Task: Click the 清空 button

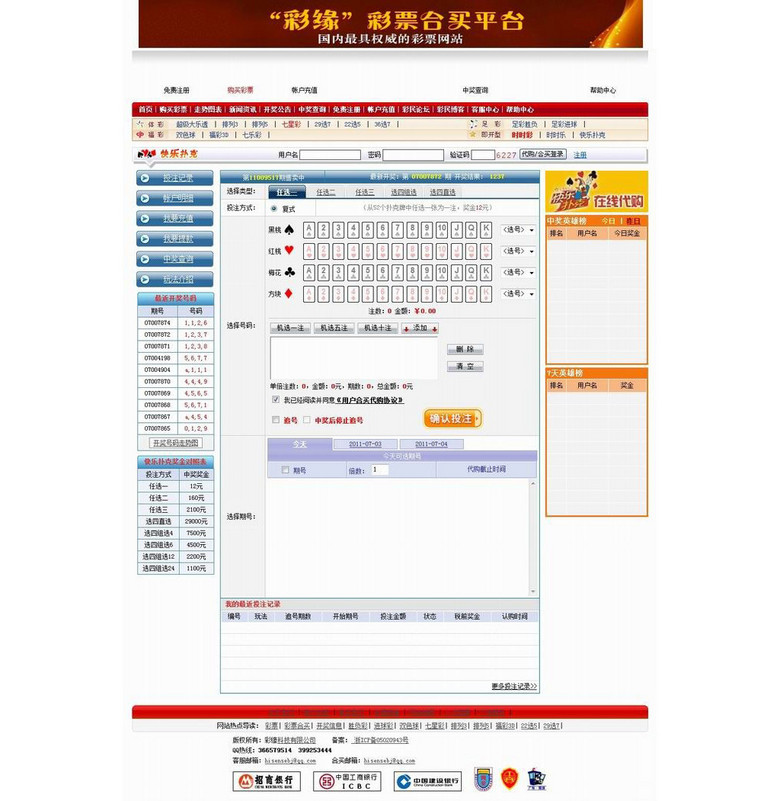Action: pyautogui.click(x=465, y=366)
